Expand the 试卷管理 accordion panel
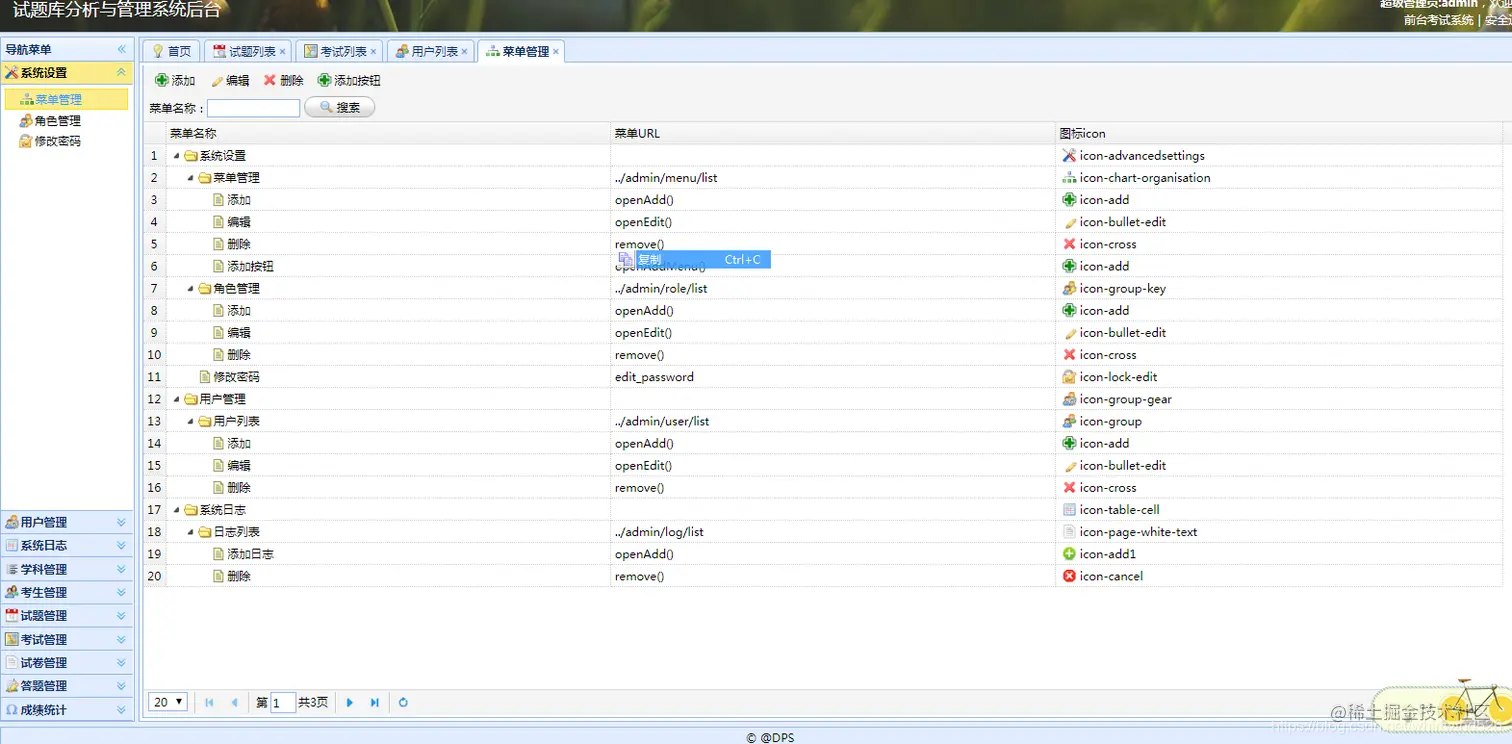 66,662
